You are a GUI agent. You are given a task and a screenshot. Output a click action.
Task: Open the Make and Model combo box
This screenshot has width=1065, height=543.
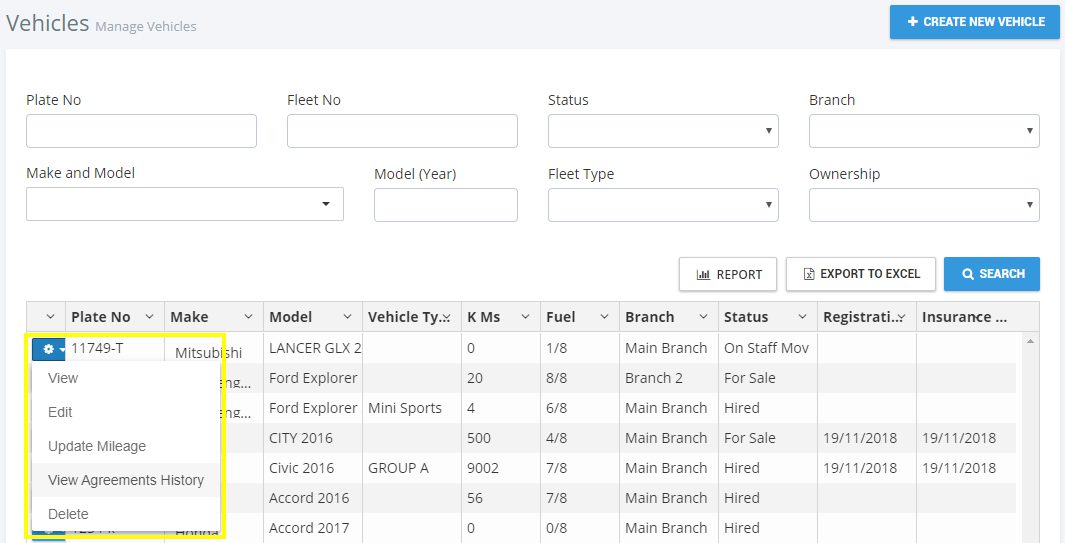pyautogui.click(x=185, y=204)
